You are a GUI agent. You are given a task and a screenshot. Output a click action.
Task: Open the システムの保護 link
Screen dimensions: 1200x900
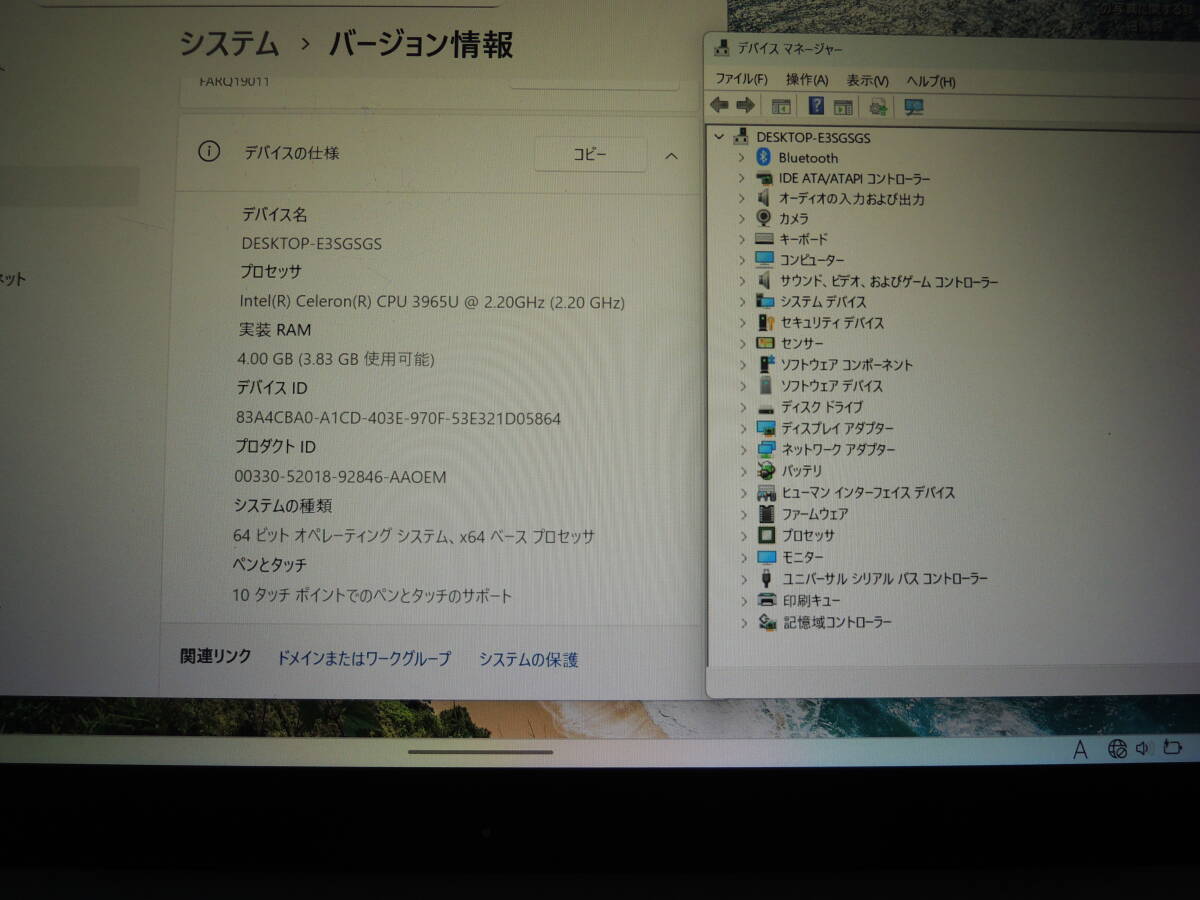(x=528, y=659)
